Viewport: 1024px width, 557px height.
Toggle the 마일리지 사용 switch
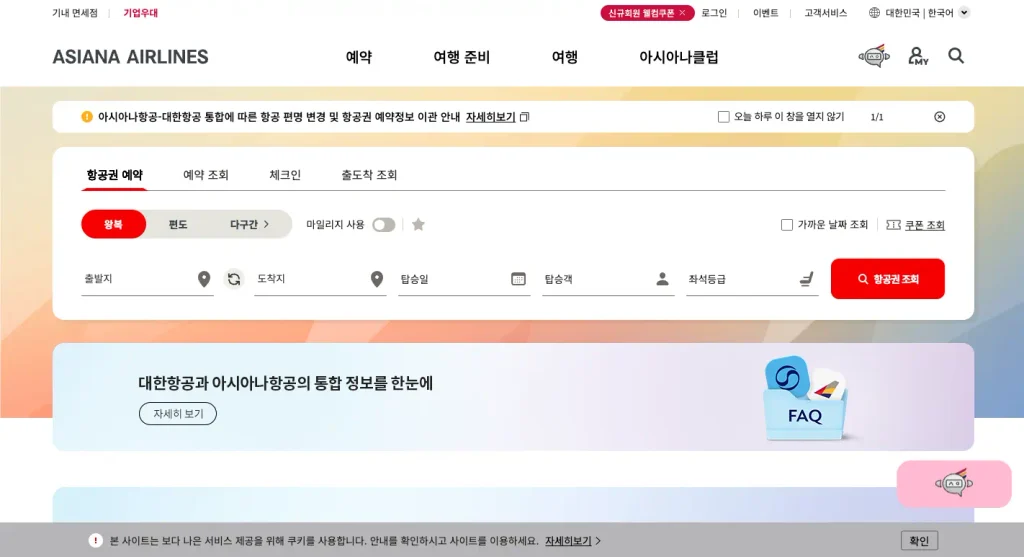click(x=383, y=225)
